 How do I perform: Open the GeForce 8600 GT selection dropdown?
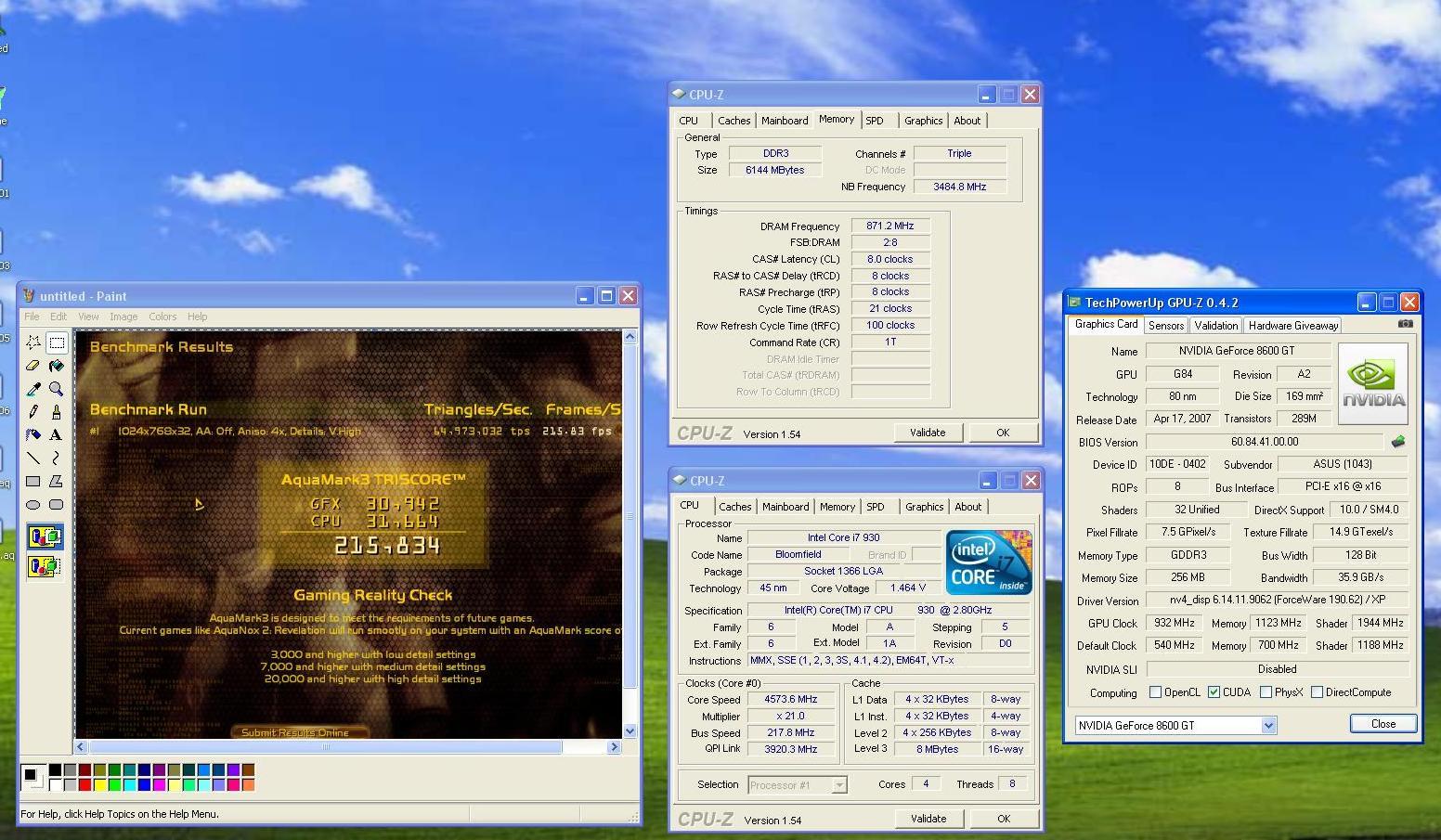[x=1268, y=726]
